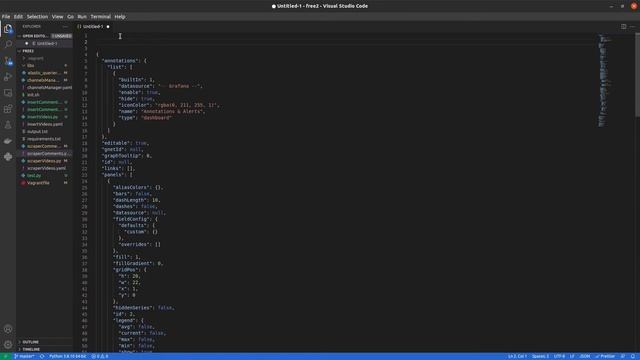Click the Prettier status bar item
This screenshot has width=640, height=360.
point(605,356)
